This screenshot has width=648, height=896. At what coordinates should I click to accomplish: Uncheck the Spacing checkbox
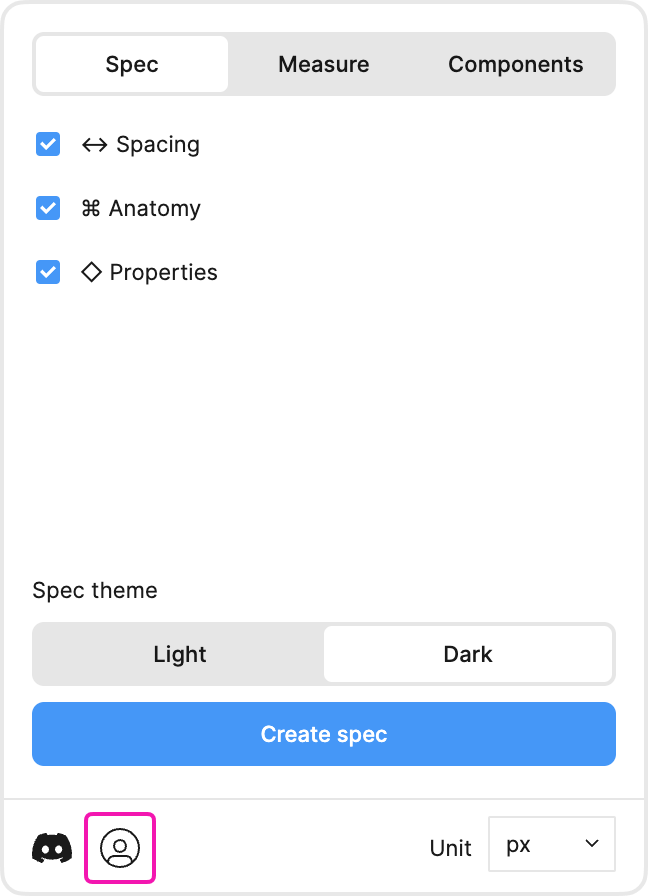48,144
